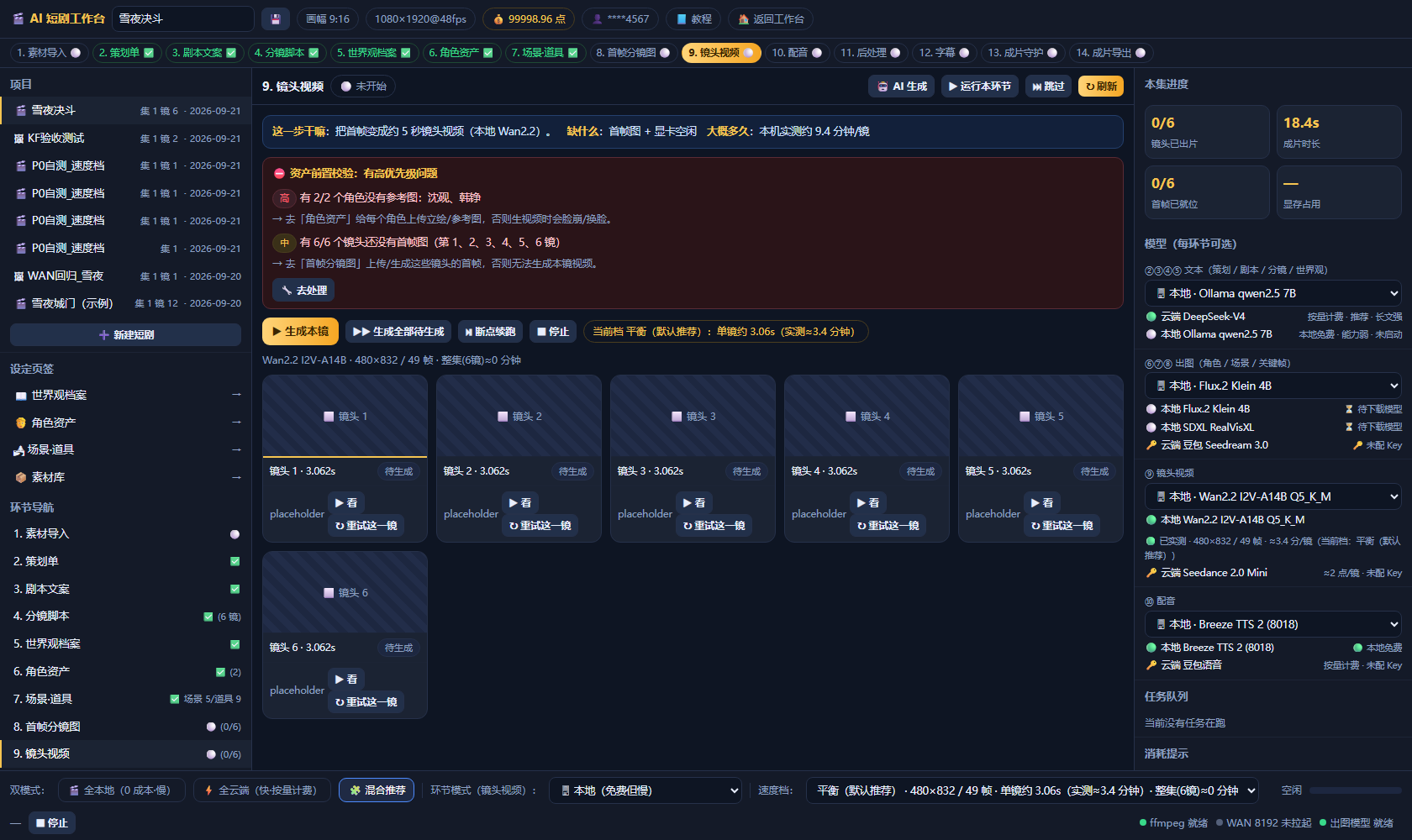This screenshot has width=1412, height=840.
Task: Open user account ****4567
Action: click(x=620, y=18)
